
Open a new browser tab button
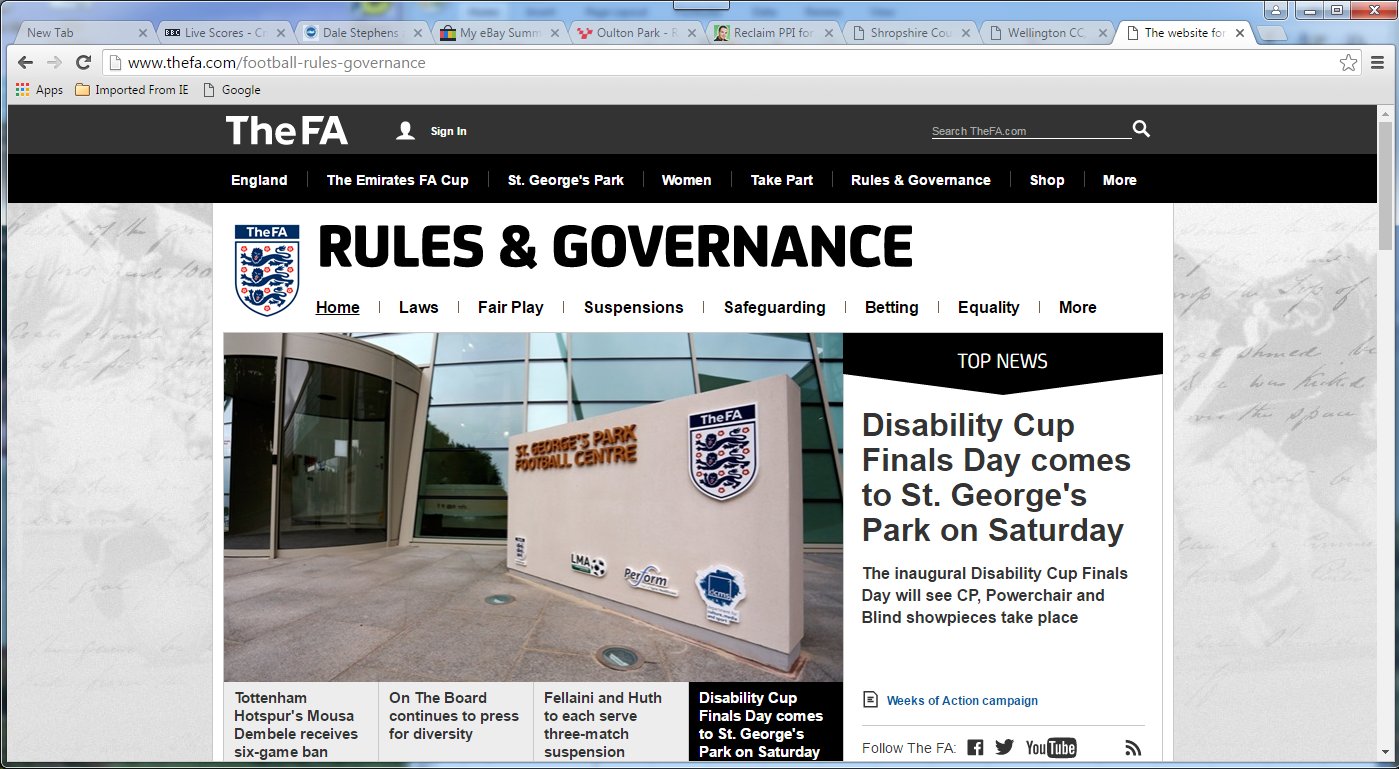tap(1271, 33)
